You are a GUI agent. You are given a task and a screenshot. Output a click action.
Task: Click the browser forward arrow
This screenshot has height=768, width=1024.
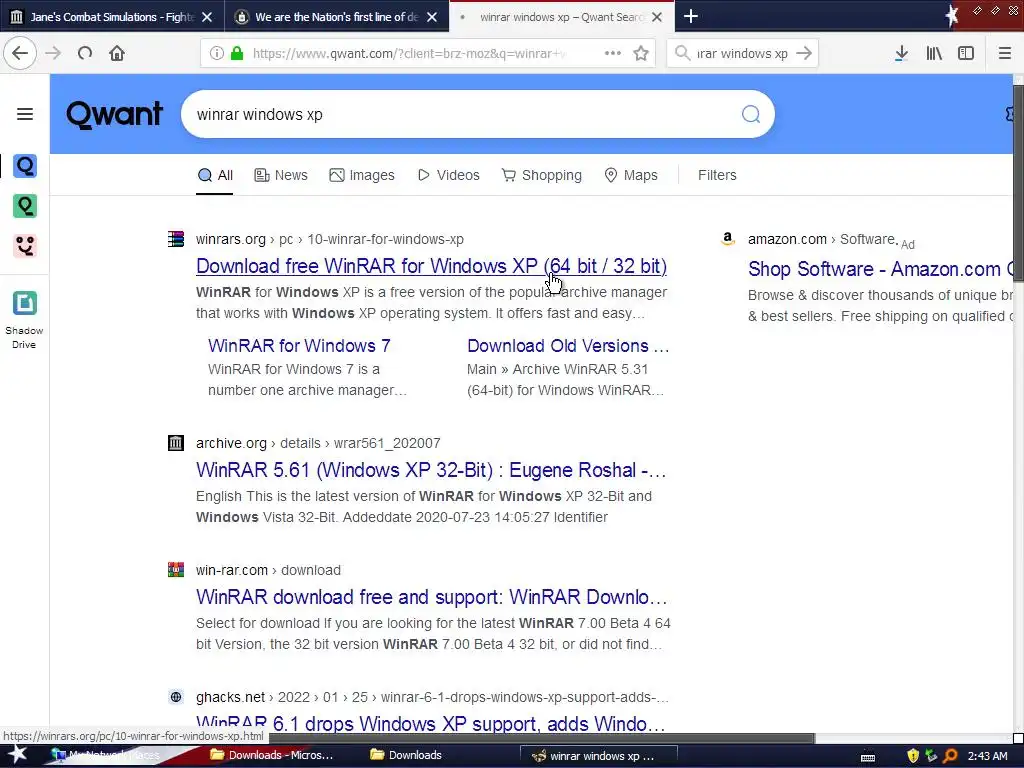coord(53,53)
